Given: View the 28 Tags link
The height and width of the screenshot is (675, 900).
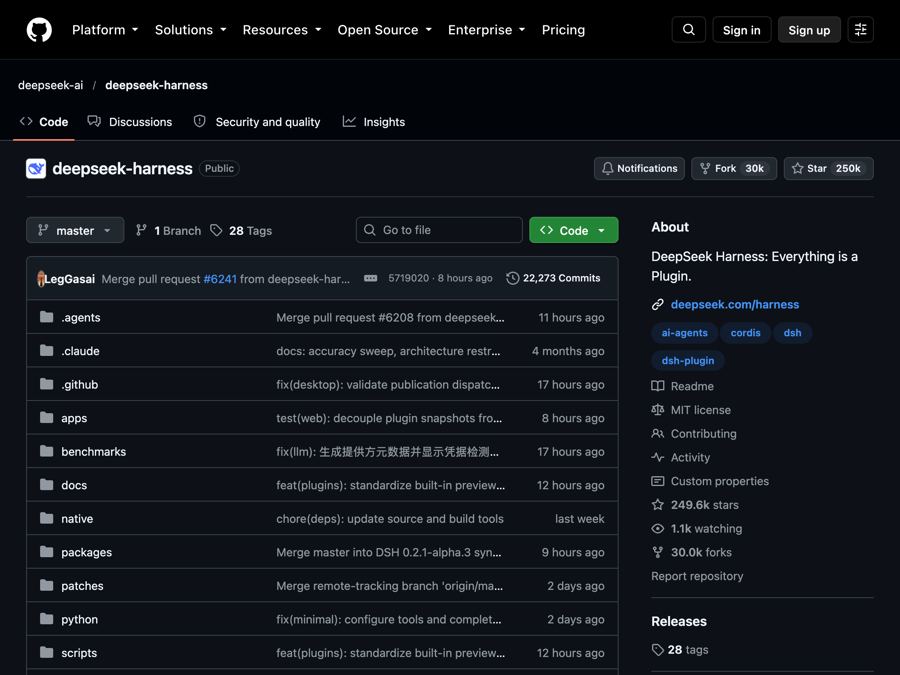Looking at the screenshot, I should [x=241, y=231].
